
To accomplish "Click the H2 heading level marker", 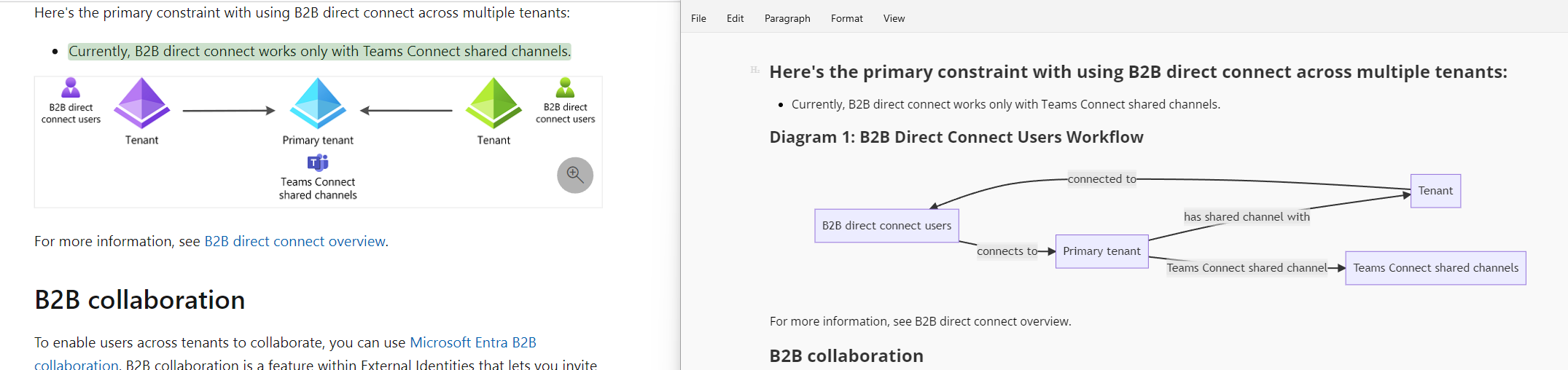I will click(x=754, y=70).
